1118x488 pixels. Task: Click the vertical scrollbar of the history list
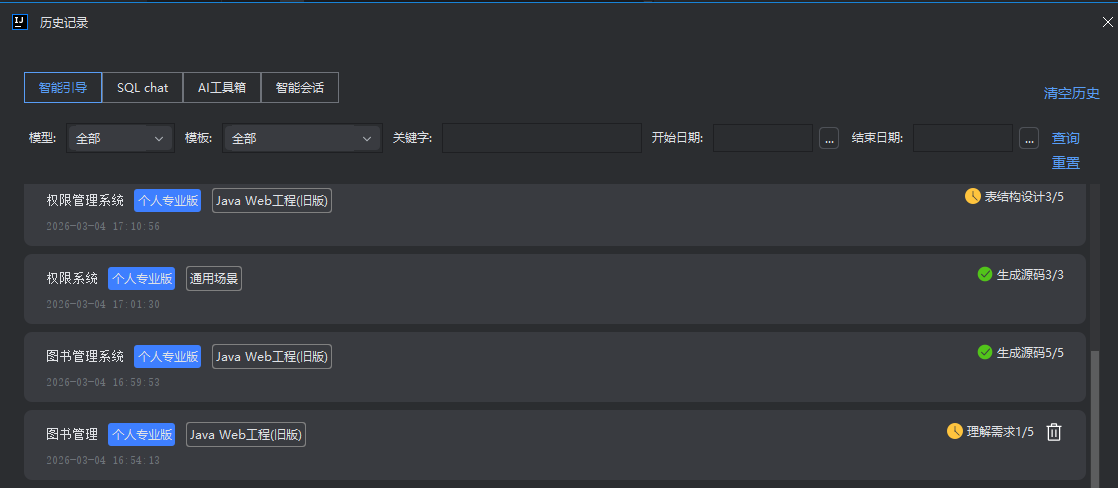(1094, 410)
